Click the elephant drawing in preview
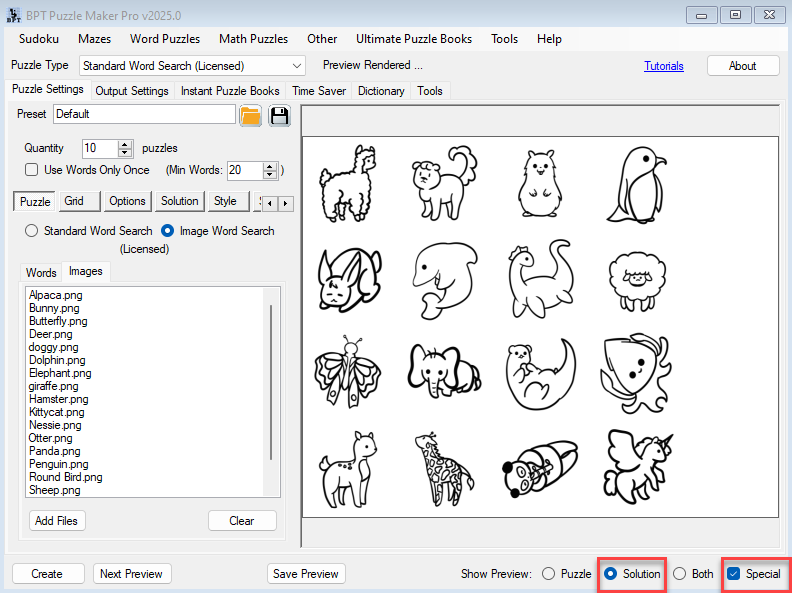 coord(441,371)
